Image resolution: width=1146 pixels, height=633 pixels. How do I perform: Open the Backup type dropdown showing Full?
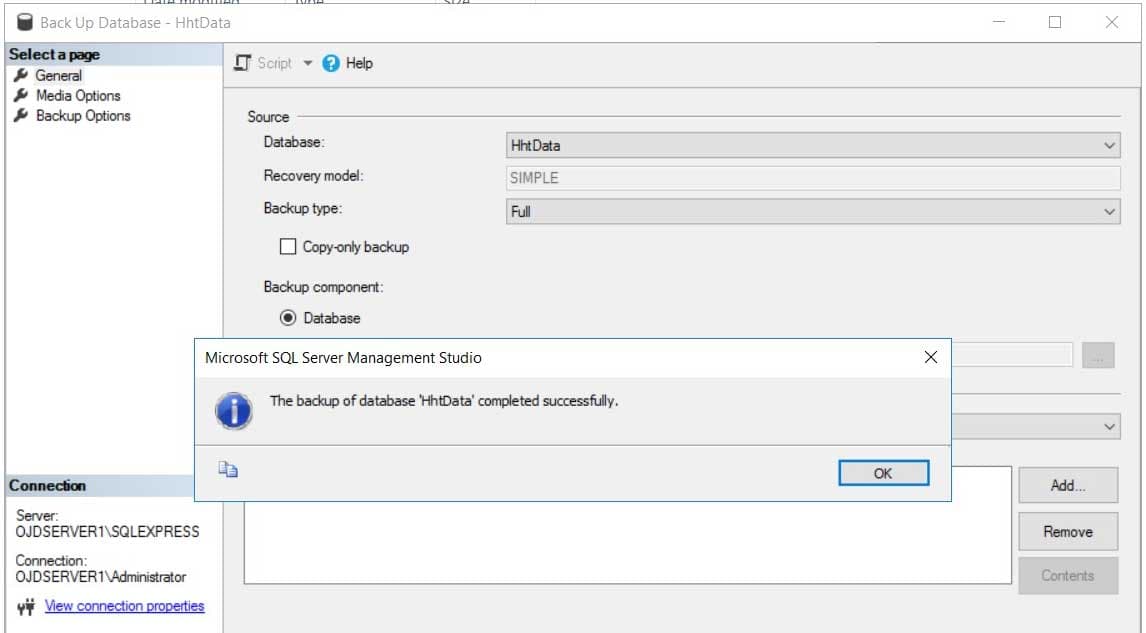pos(813,211)
